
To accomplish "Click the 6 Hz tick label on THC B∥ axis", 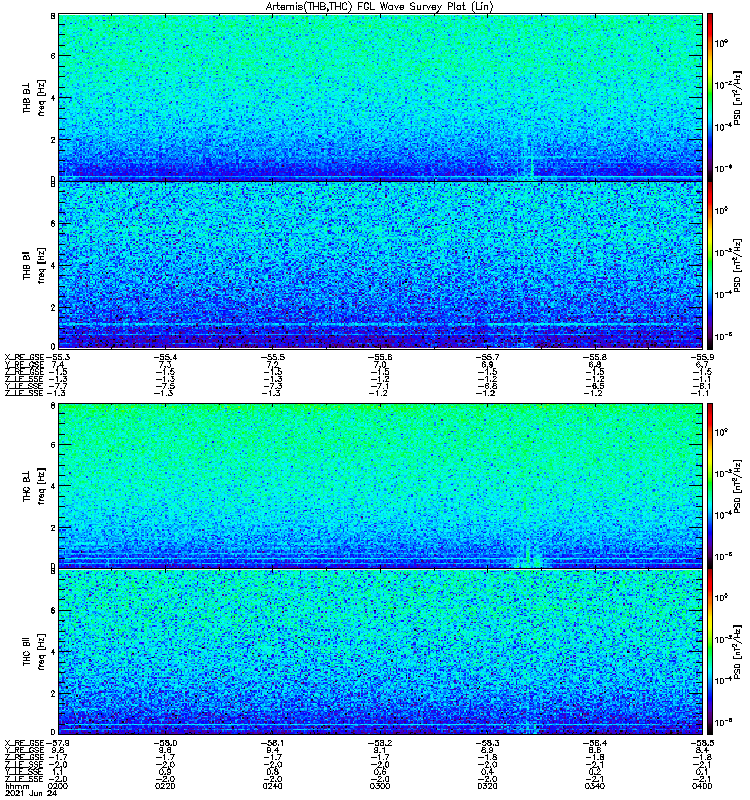I will (53, 610).
